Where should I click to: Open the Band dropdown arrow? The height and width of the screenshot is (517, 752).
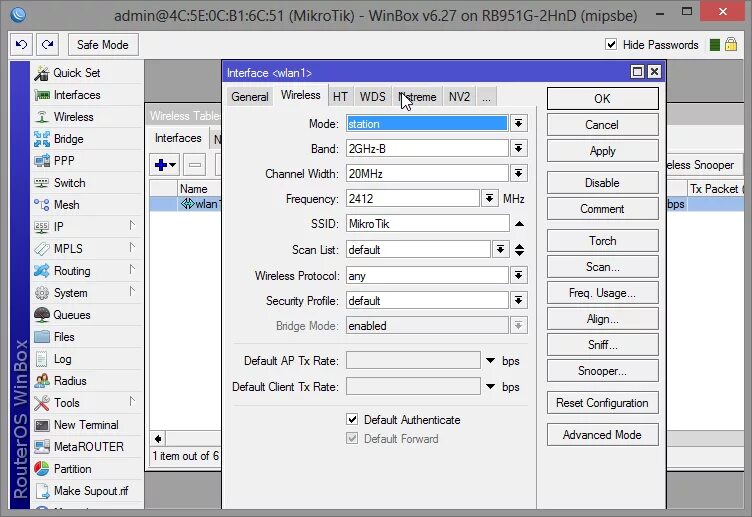tap(518, 148)
